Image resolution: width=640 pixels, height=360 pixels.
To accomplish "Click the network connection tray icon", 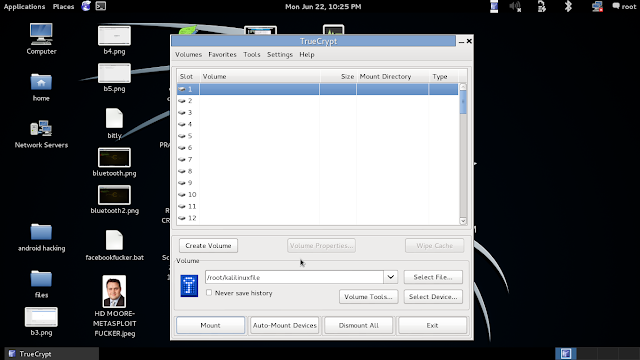I will click(597, 7).
